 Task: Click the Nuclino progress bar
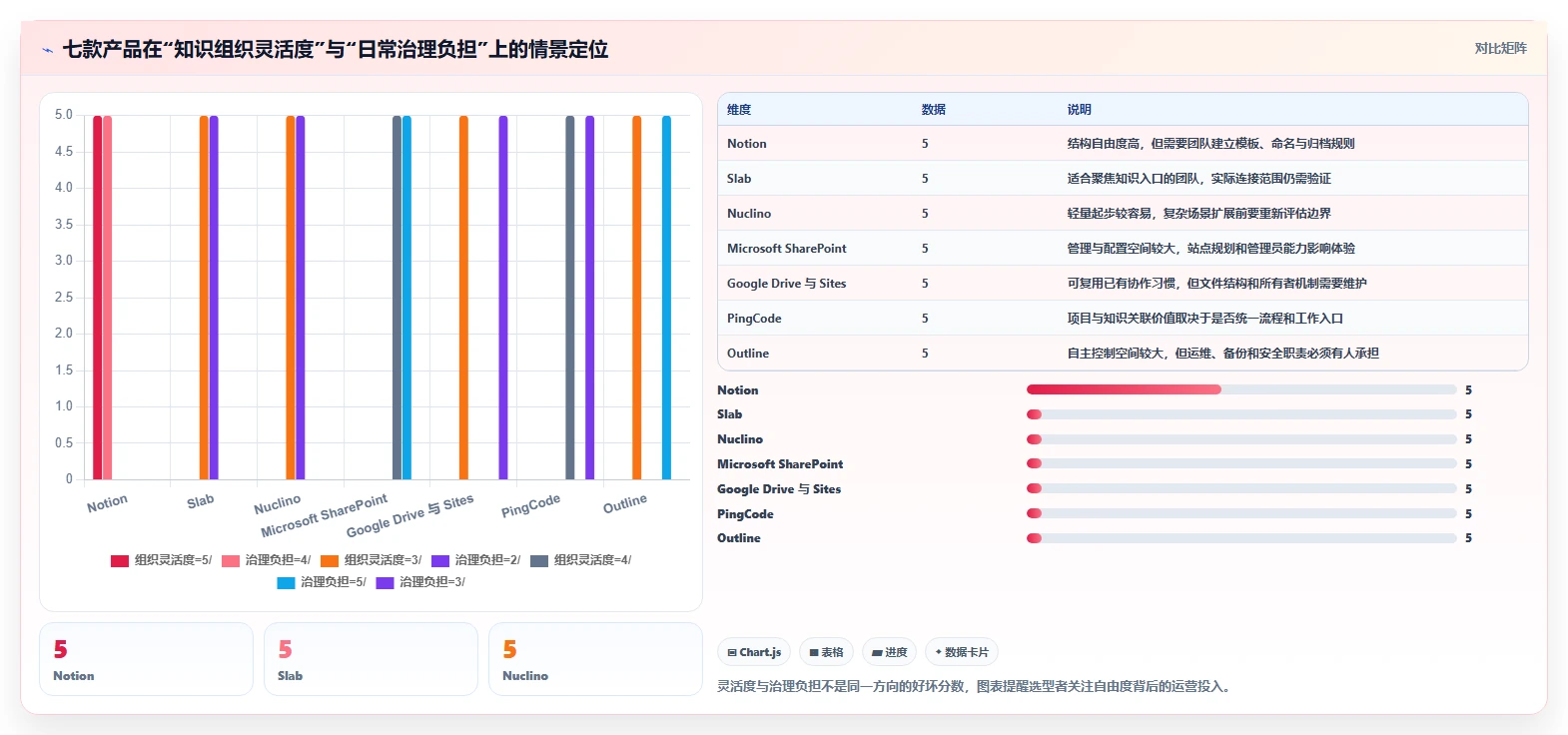(1241, 439)
